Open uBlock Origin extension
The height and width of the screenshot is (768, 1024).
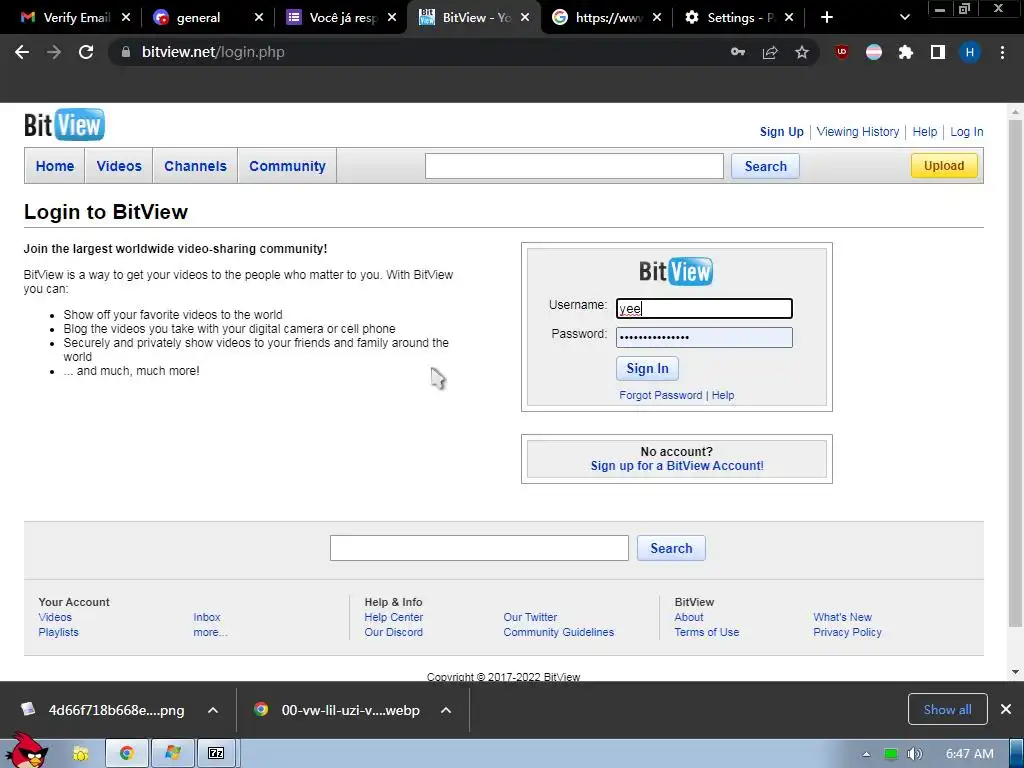(x=842, y=52)
